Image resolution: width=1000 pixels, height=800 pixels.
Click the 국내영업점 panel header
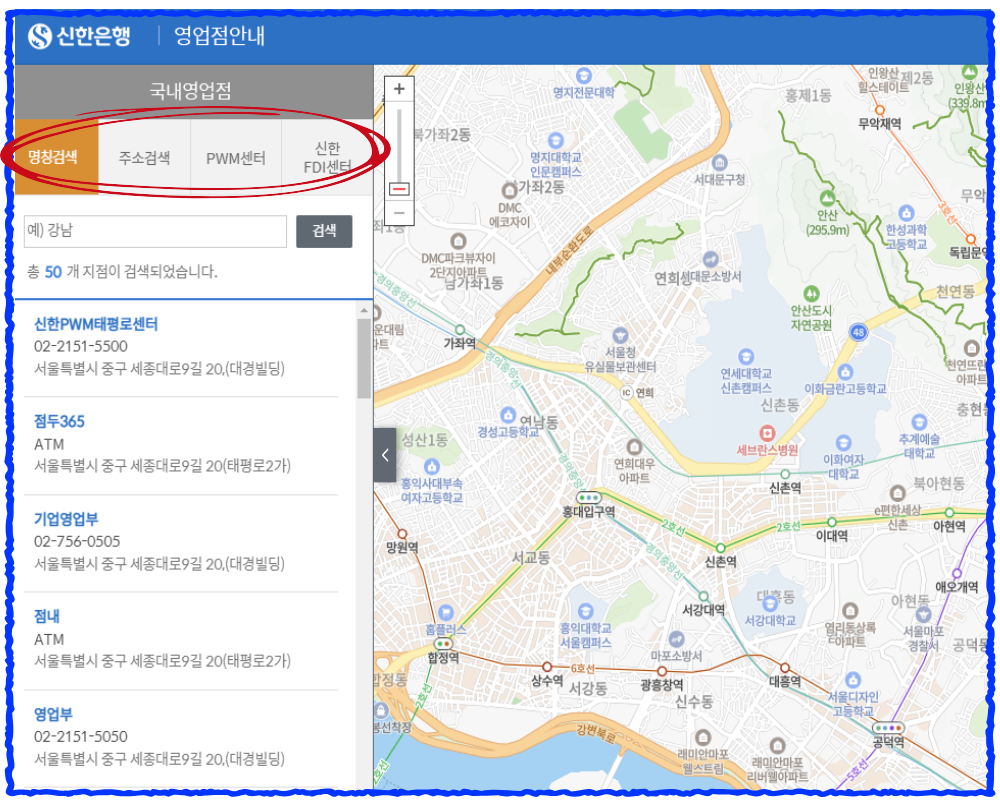pos(193,91)
